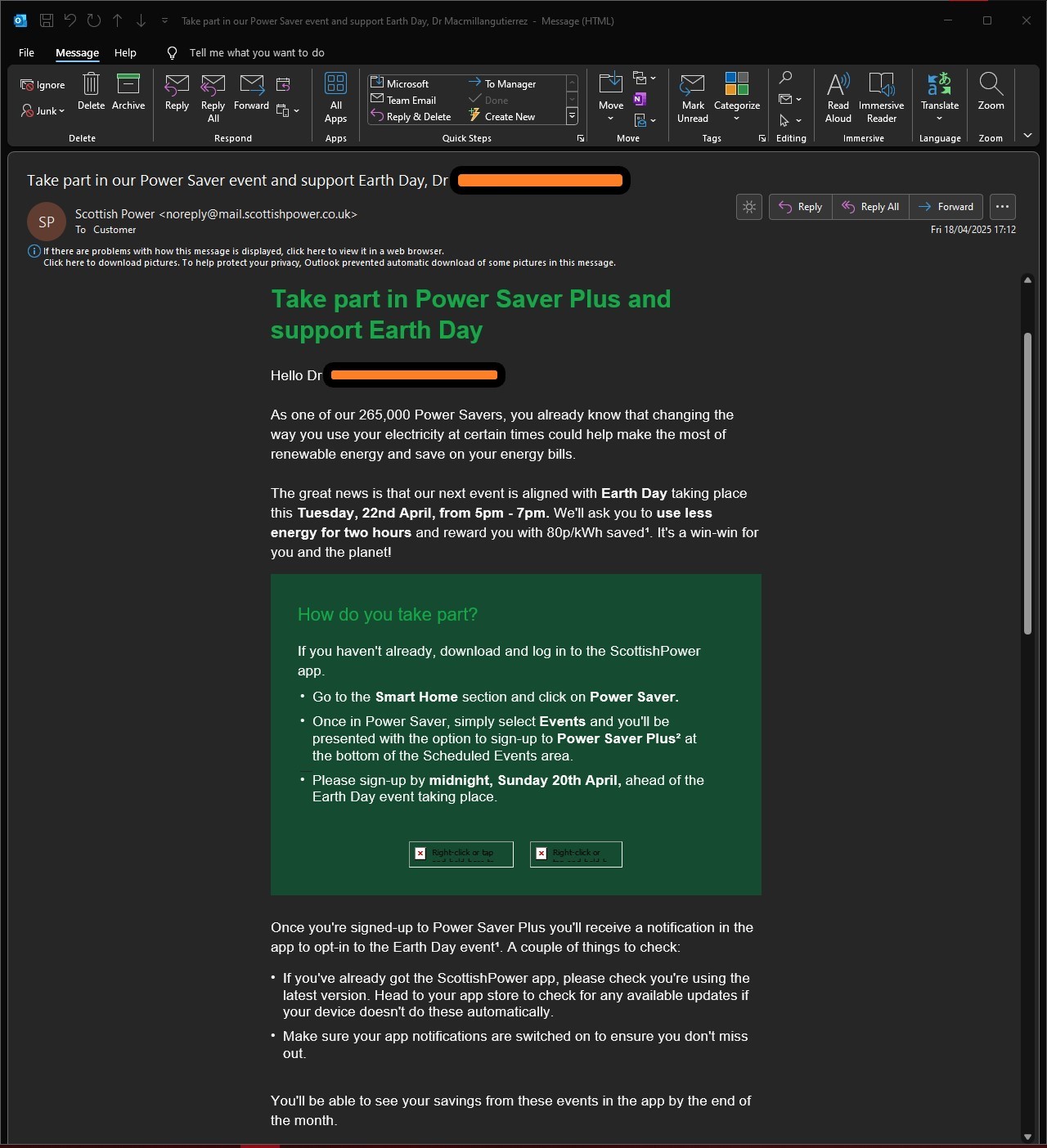The image size is (1047, 1148).
Task: Launch Immersive Reader
Action: (881, 85)
